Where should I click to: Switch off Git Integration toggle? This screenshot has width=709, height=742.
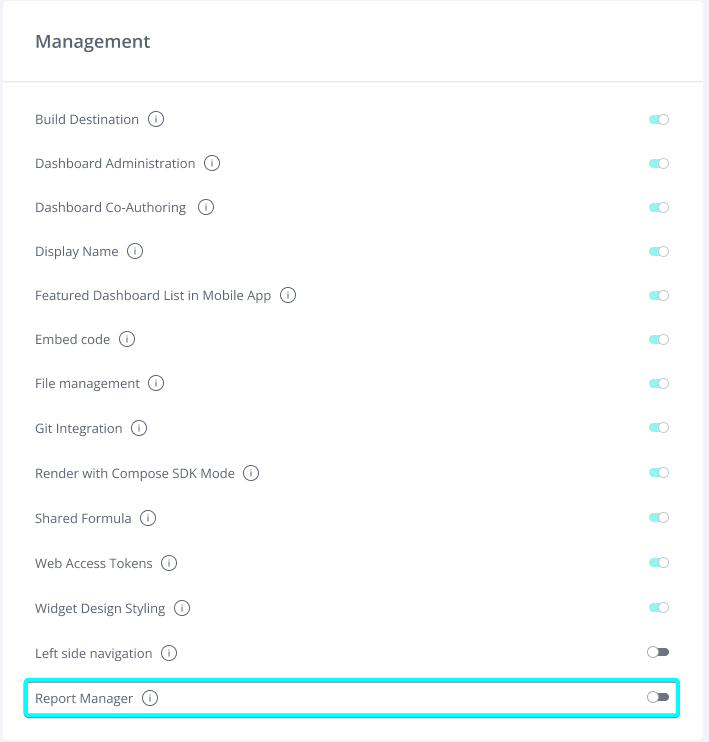pos(658,428)
